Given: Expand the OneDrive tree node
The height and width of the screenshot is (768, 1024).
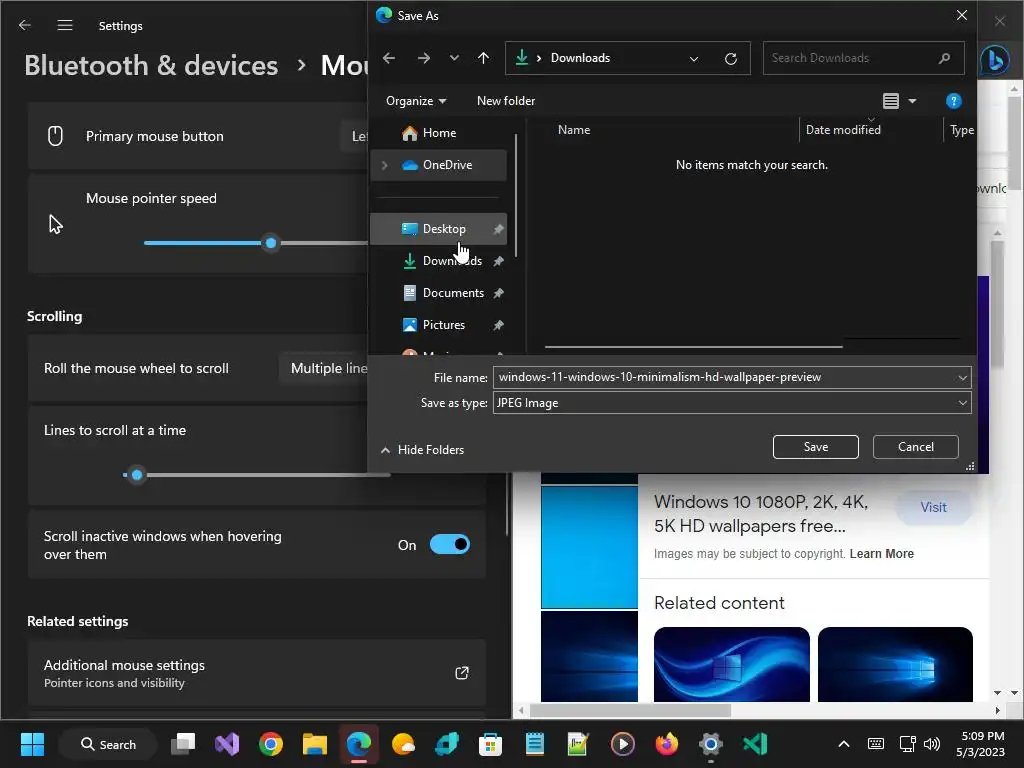Looking at the screenshot, I should click(385, 165).
